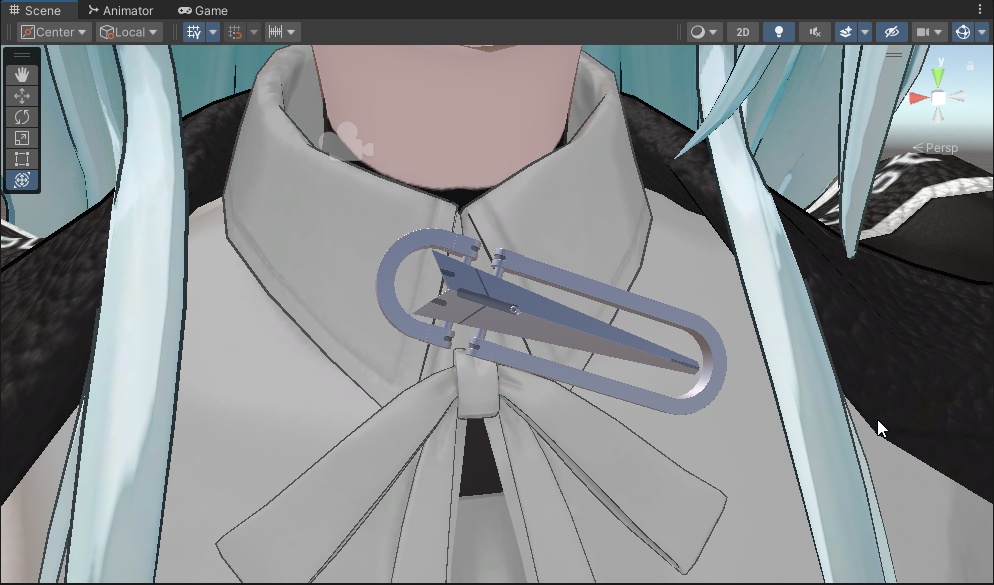
Task: Toggle grid snapping button
Action: pyautogui.click(x=235, y=32)
